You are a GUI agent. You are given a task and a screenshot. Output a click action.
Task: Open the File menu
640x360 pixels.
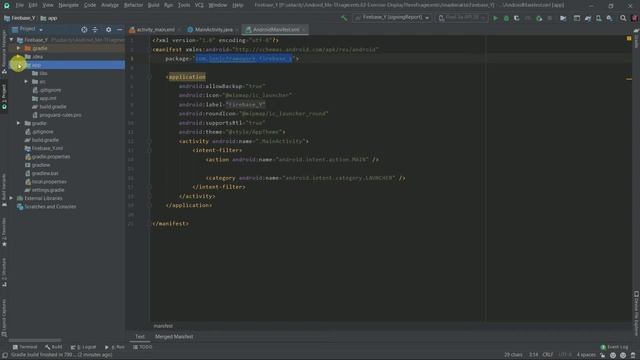tap(20, 5)
